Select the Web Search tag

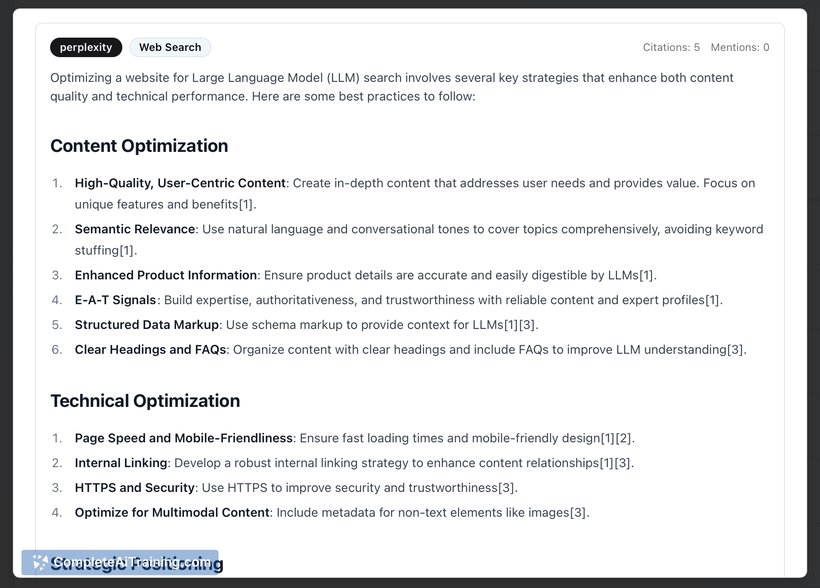[170, 47]
